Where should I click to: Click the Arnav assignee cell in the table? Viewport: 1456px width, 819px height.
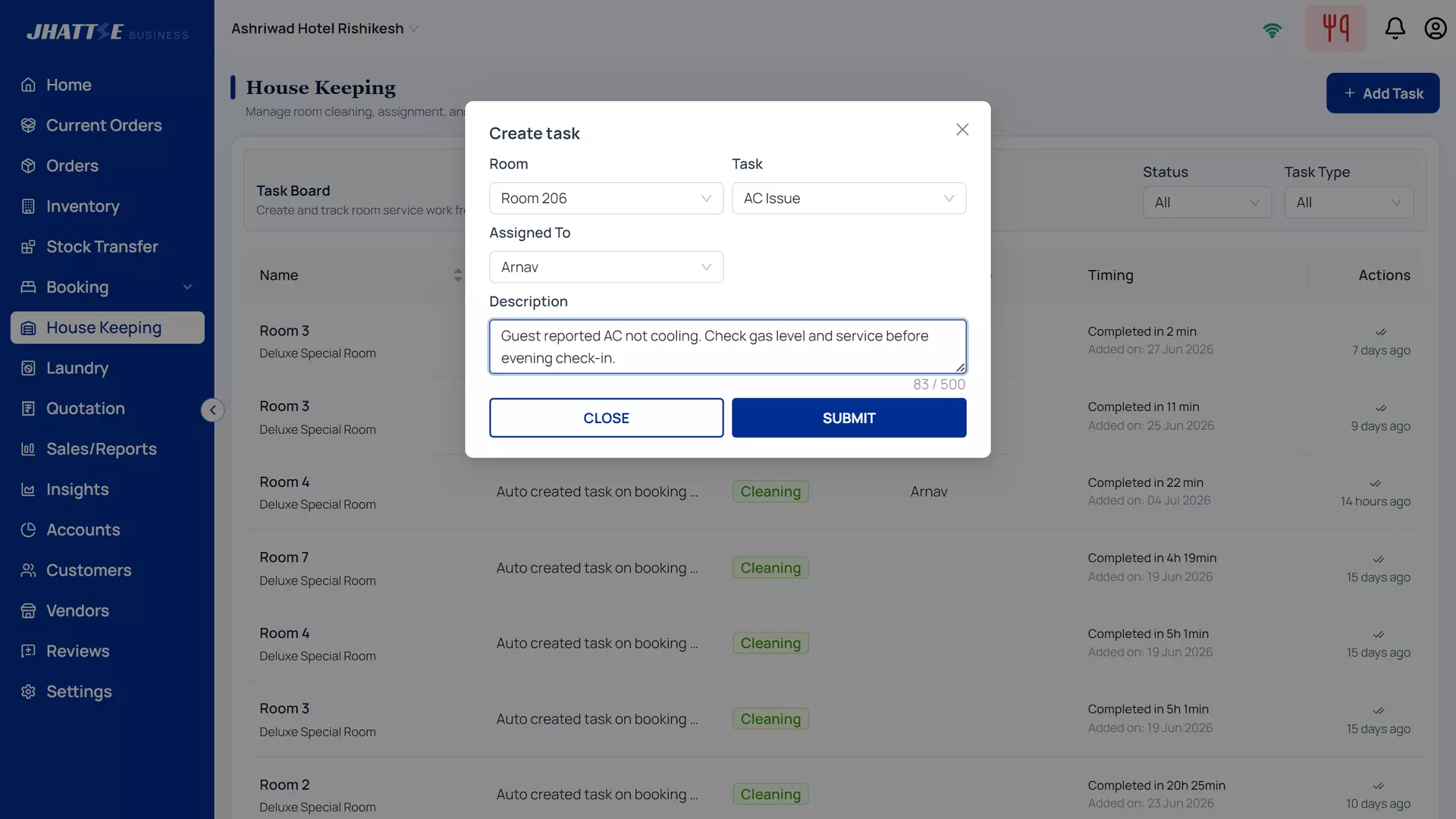(929, 491)
